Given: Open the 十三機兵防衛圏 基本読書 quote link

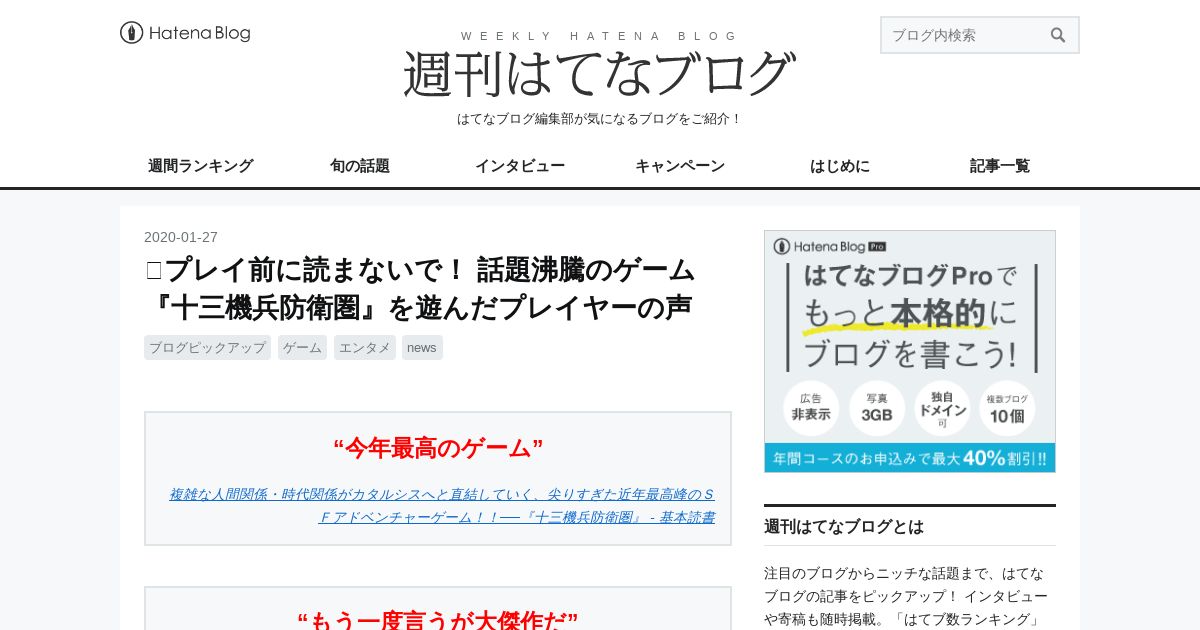Looking at the screenshot, I should coord(442,506).
